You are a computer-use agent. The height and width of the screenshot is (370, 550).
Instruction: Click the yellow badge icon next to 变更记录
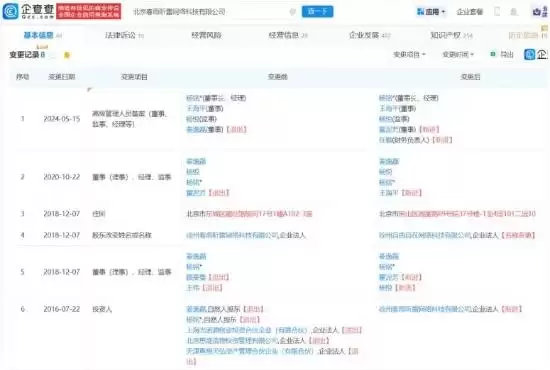tap(67, 55)
